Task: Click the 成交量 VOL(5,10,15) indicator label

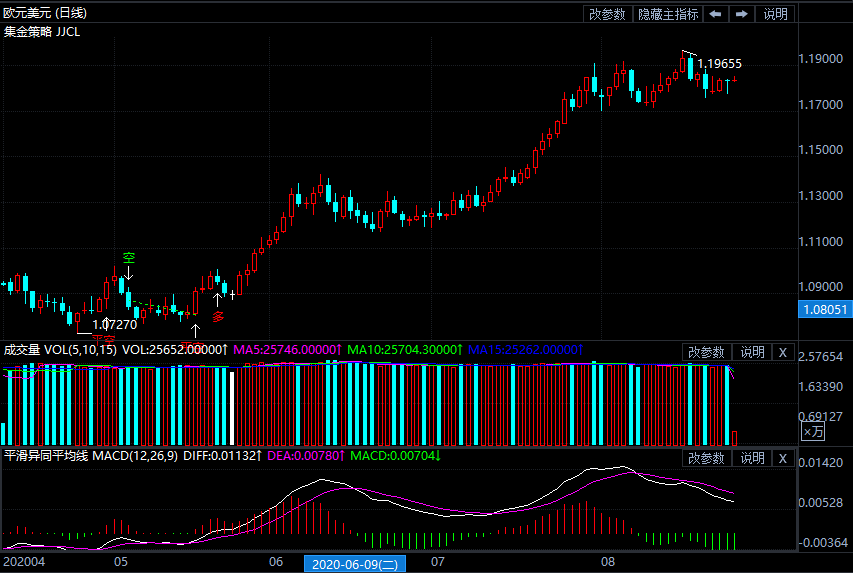Action: [x=60, y=350]
